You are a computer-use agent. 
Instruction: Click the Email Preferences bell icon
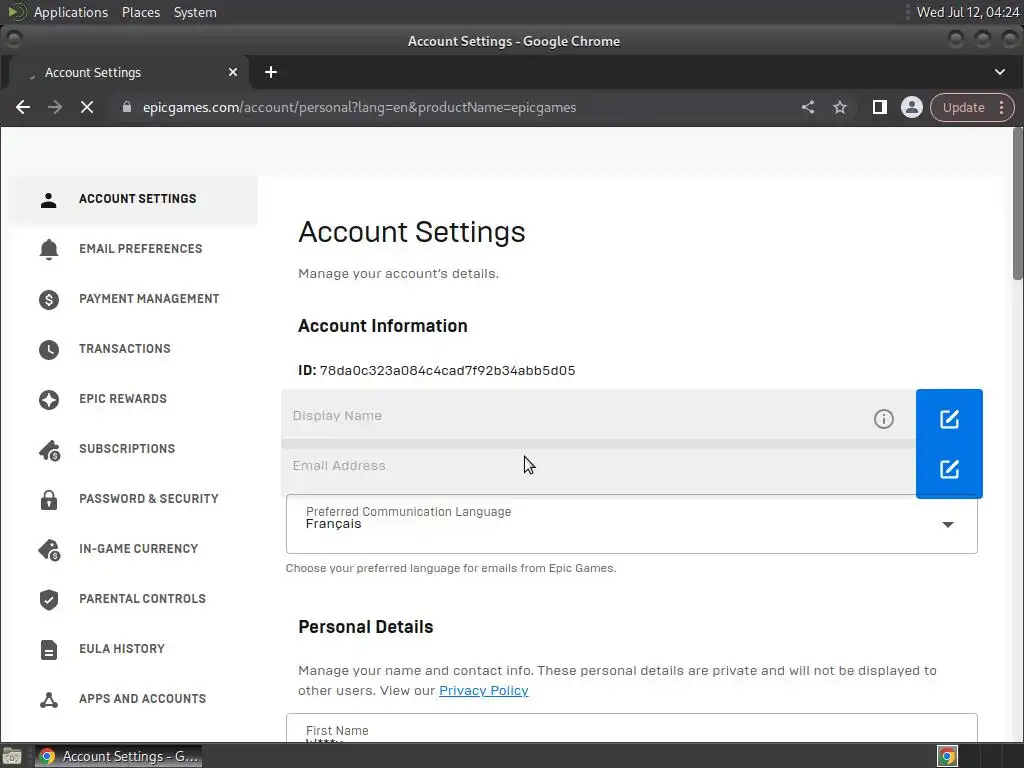point(49,249)
